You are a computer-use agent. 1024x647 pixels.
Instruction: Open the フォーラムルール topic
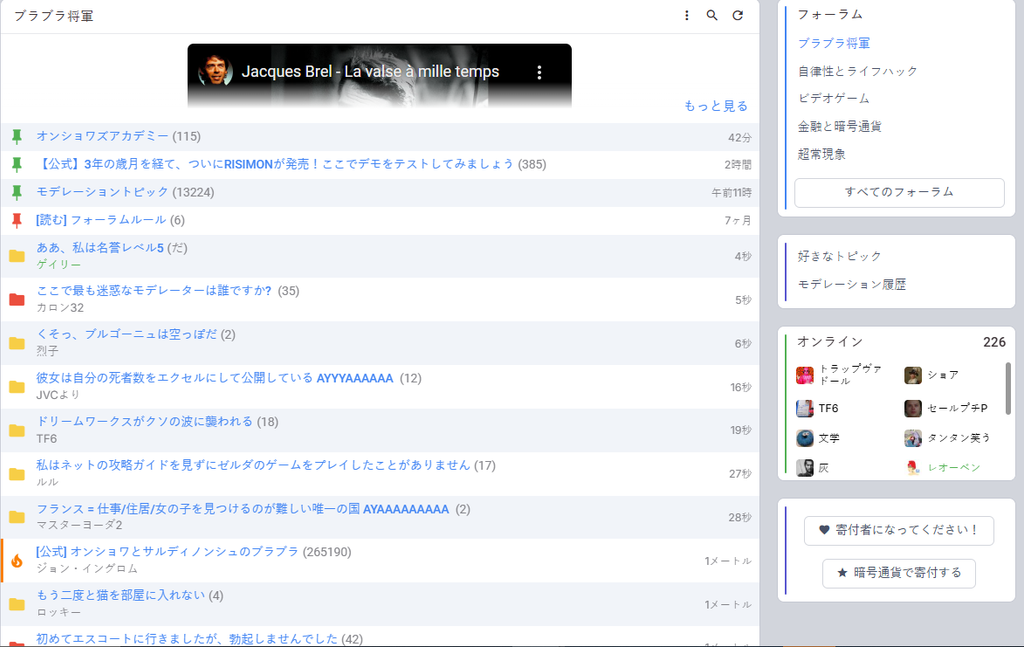(101, 220)
